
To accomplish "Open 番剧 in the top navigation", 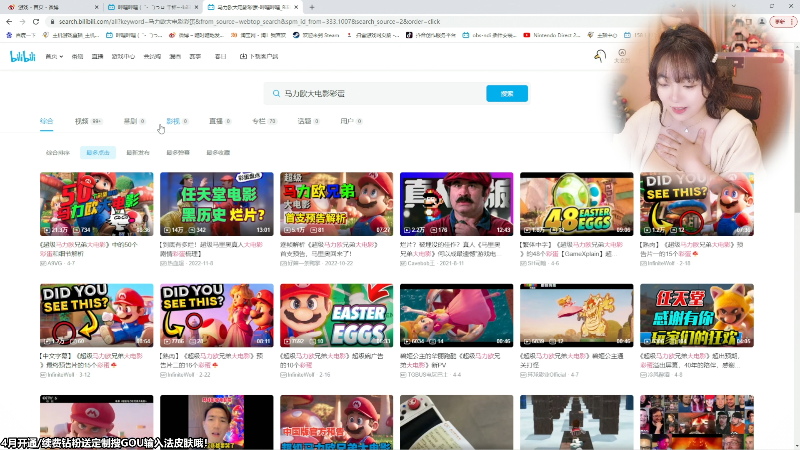I will click(78, 56).
